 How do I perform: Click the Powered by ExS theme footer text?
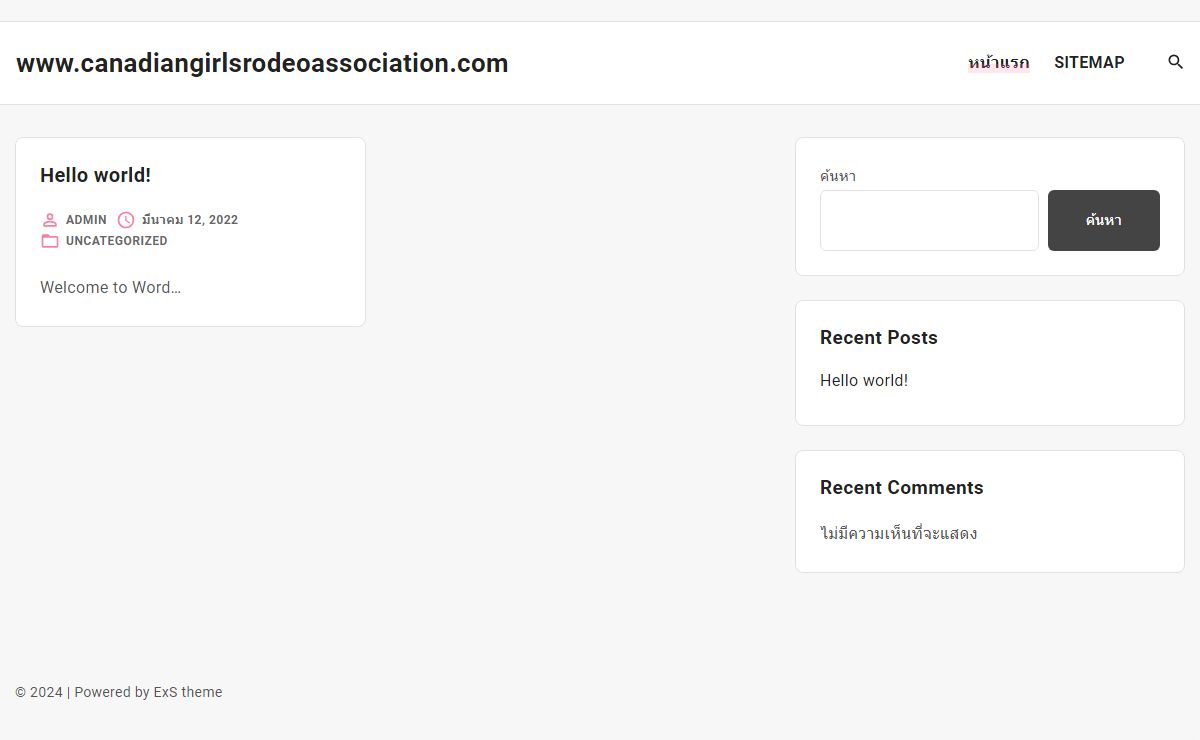tap(148, 692)
